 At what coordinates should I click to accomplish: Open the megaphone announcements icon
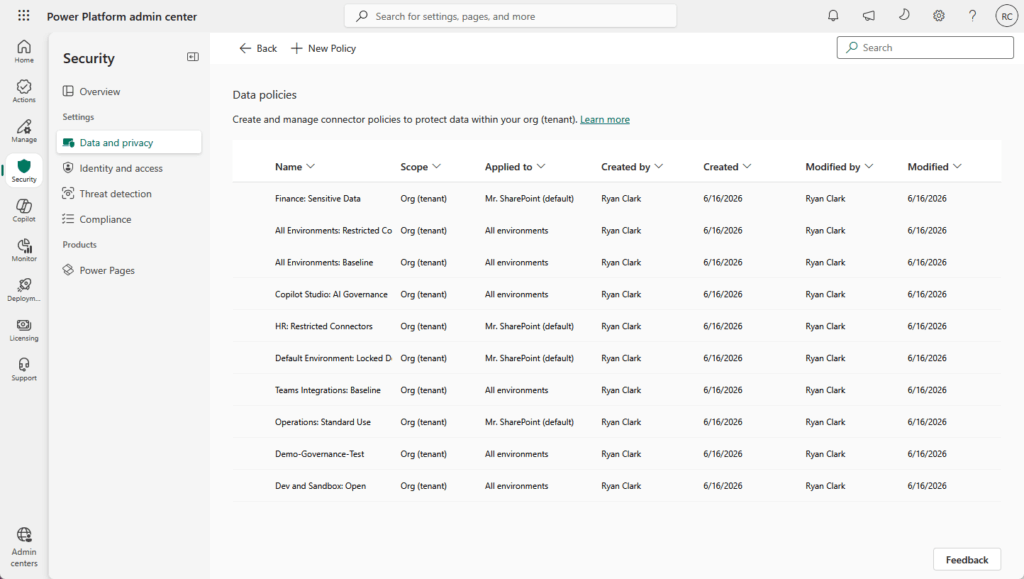(x=869, y=16)
